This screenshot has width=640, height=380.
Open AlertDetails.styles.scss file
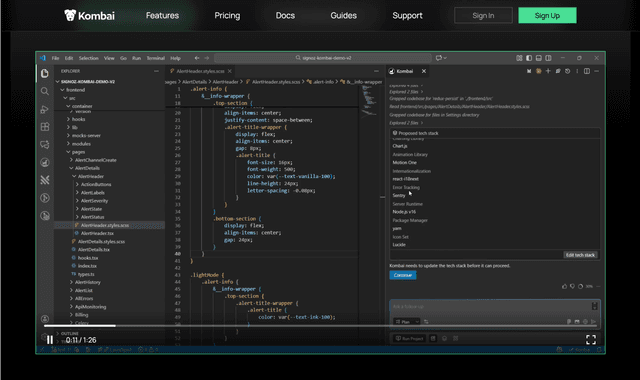point(98,242)
